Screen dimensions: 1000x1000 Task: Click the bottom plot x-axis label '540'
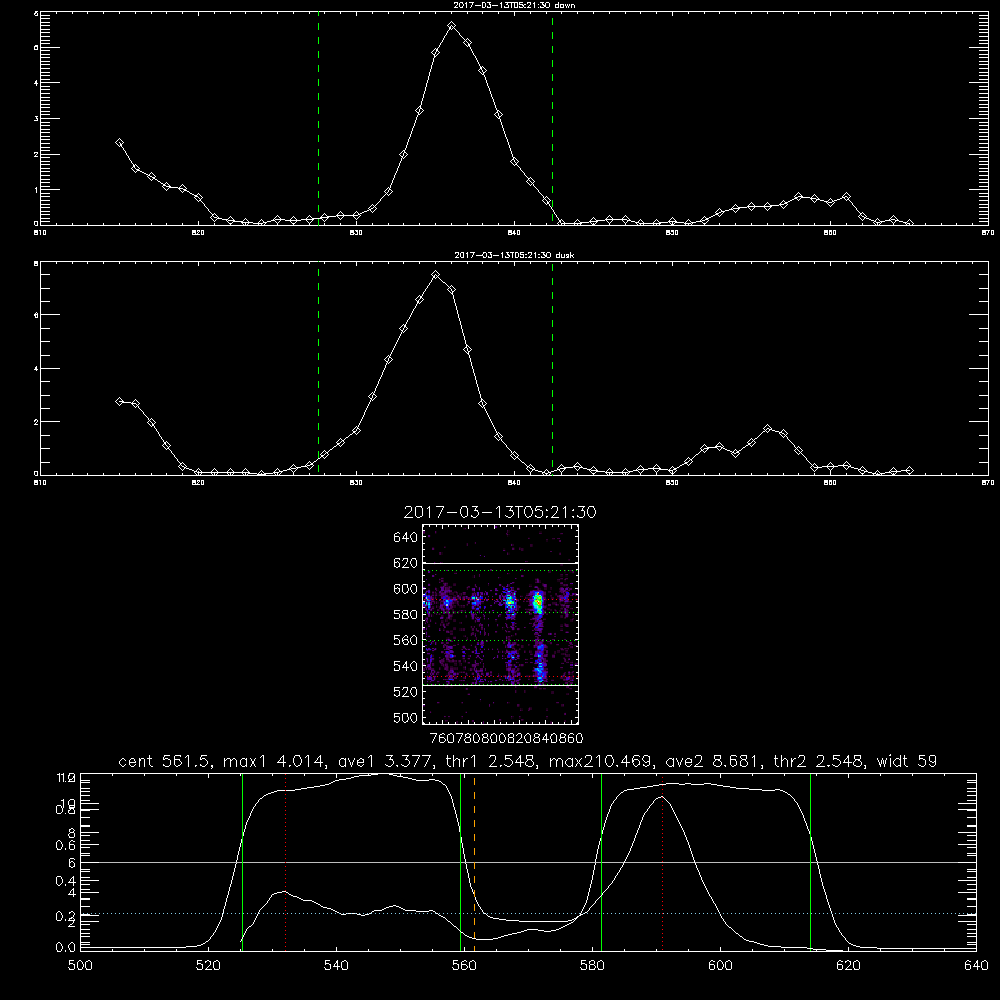pos(336,965)
